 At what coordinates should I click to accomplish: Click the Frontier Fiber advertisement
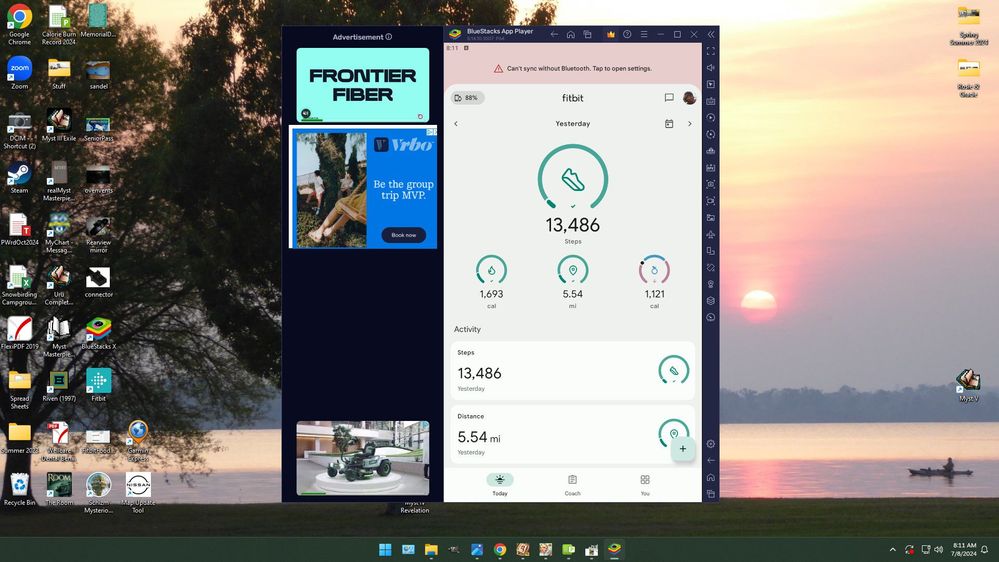click(x=363, y=85)
